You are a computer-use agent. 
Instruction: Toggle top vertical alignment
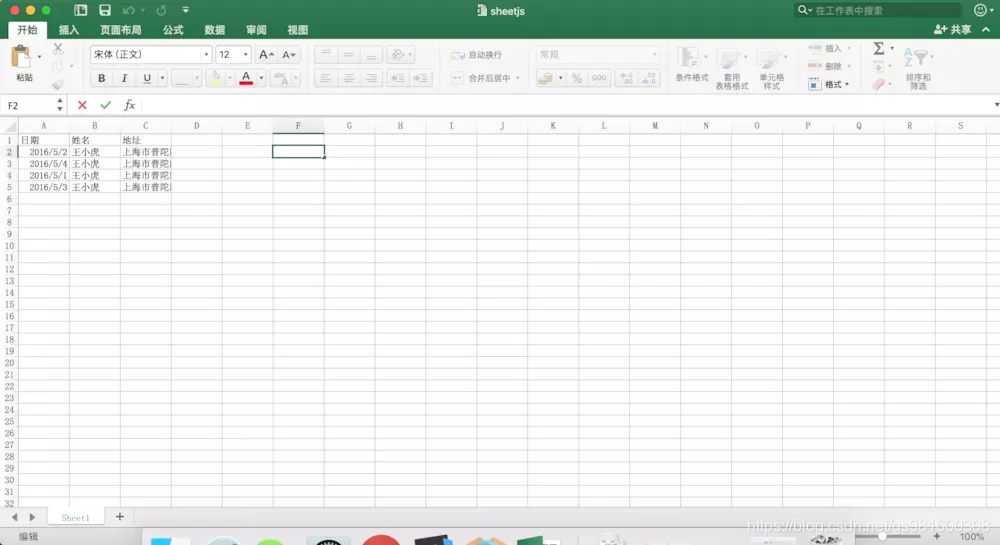pos(326,55)
